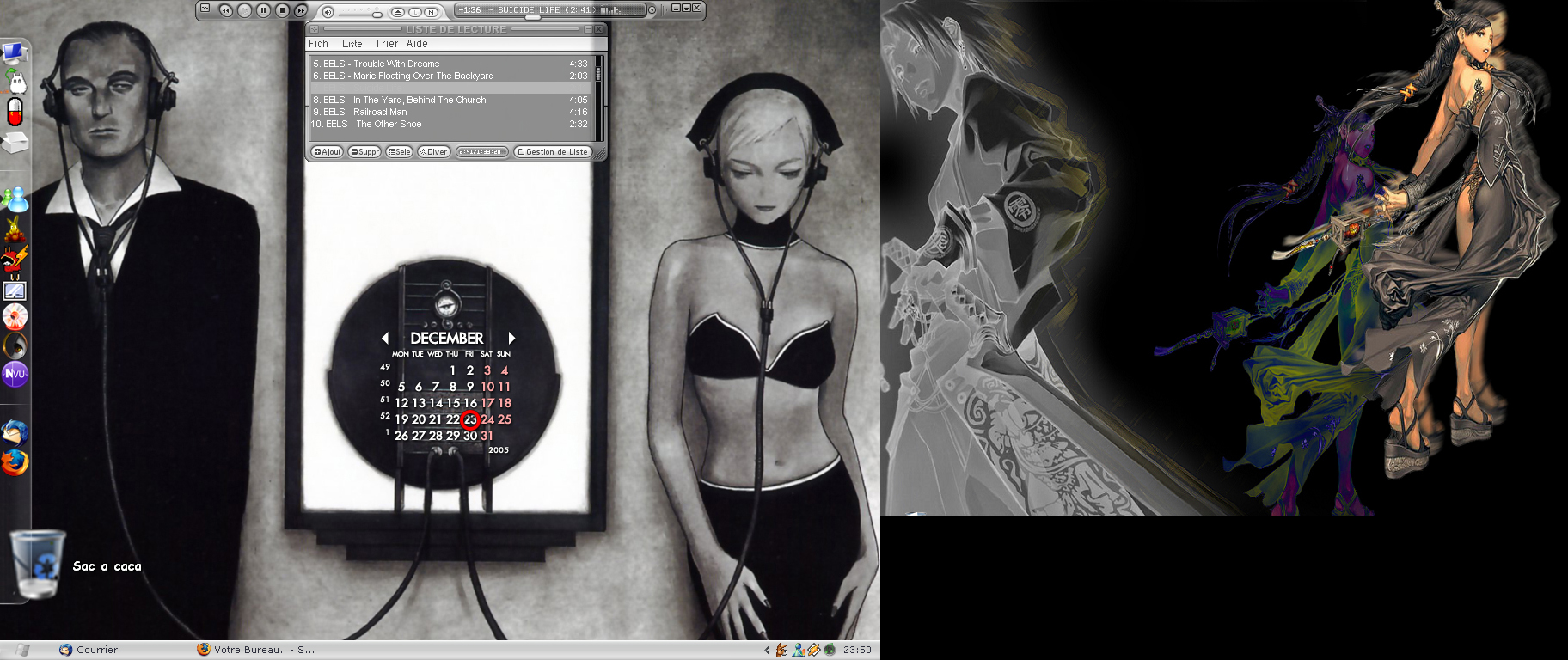Open Gestion de Liste button

553,152
